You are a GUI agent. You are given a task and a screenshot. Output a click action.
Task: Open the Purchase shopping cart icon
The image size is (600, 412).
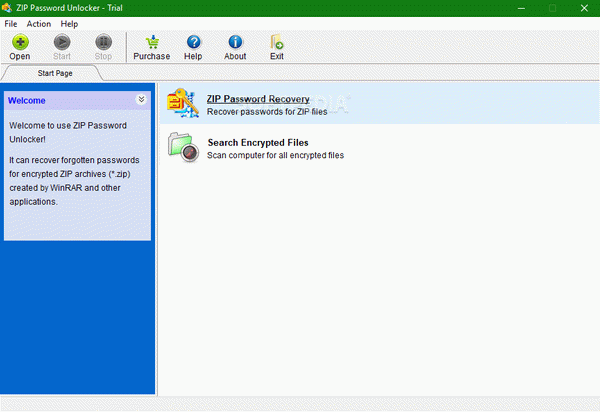152,42
